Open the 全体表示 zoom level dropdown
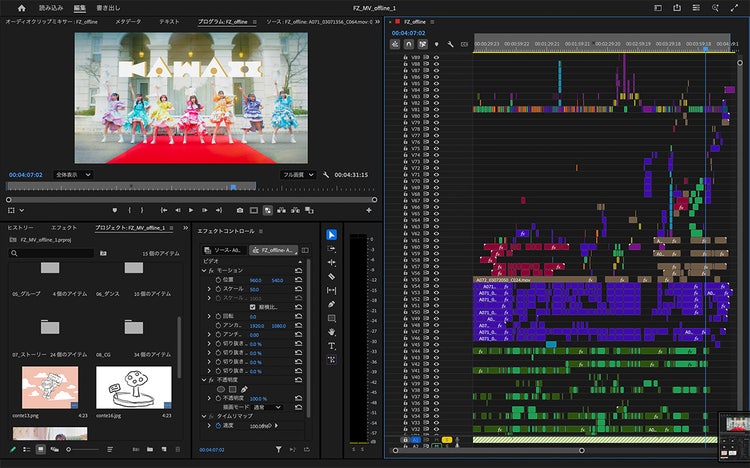Screen dimensions: 750x468 click(x=72, y=174)
